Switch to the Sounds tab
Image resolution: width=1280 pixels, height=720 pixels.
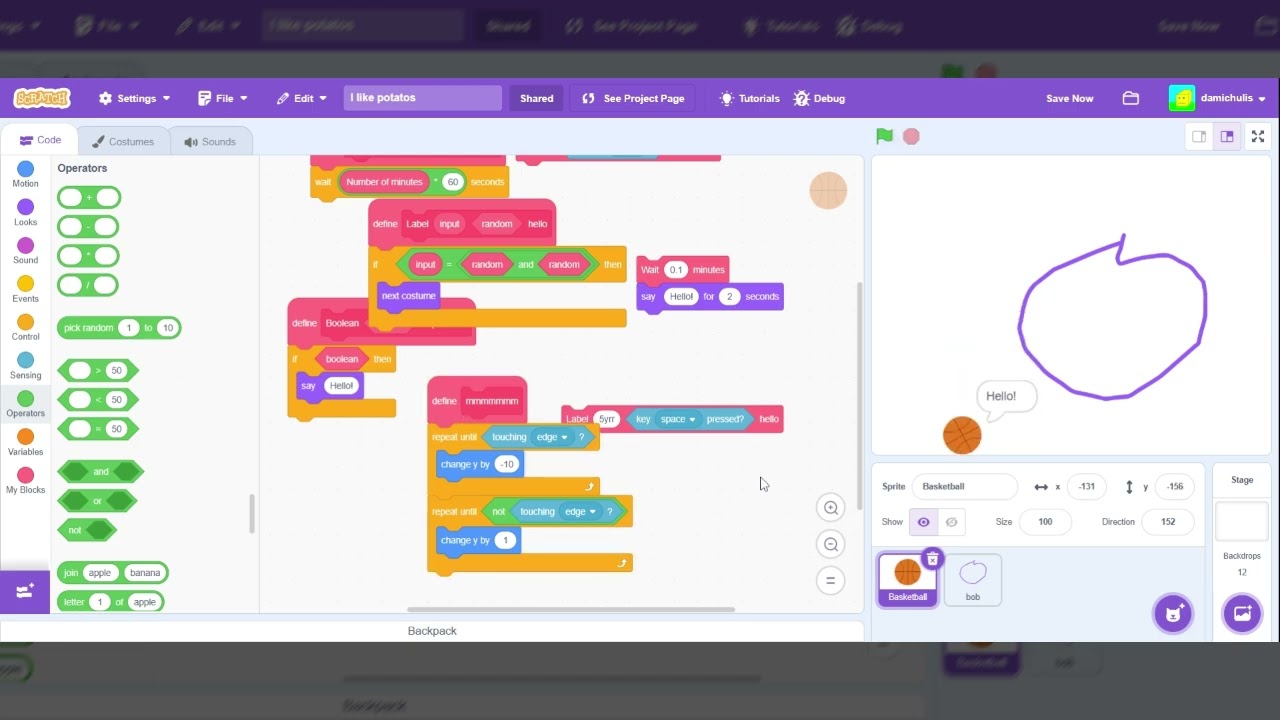click(x=210, y=141)
